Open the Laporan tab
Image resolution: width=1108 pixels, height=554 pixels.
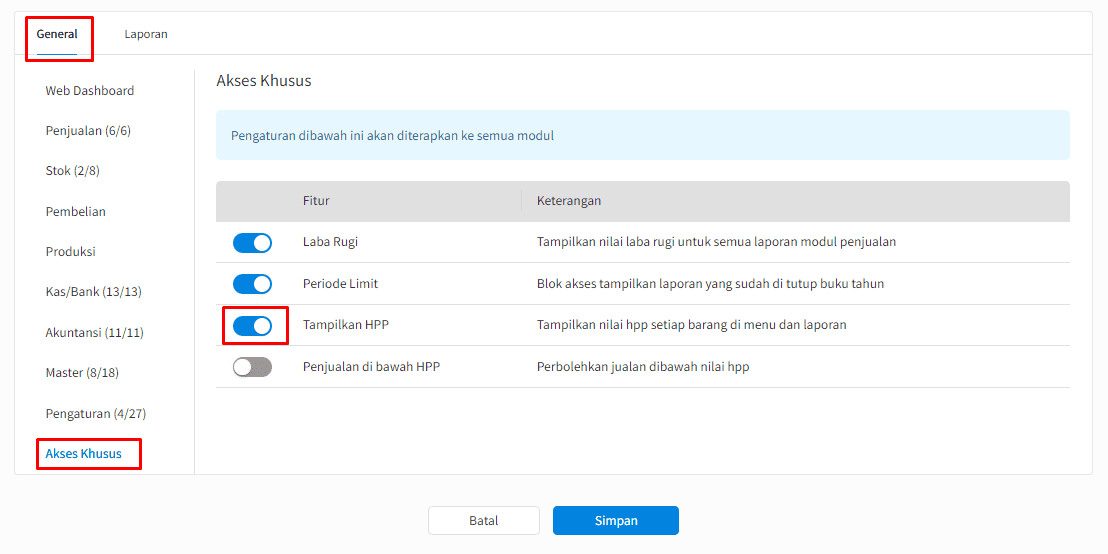click(146, 34)
